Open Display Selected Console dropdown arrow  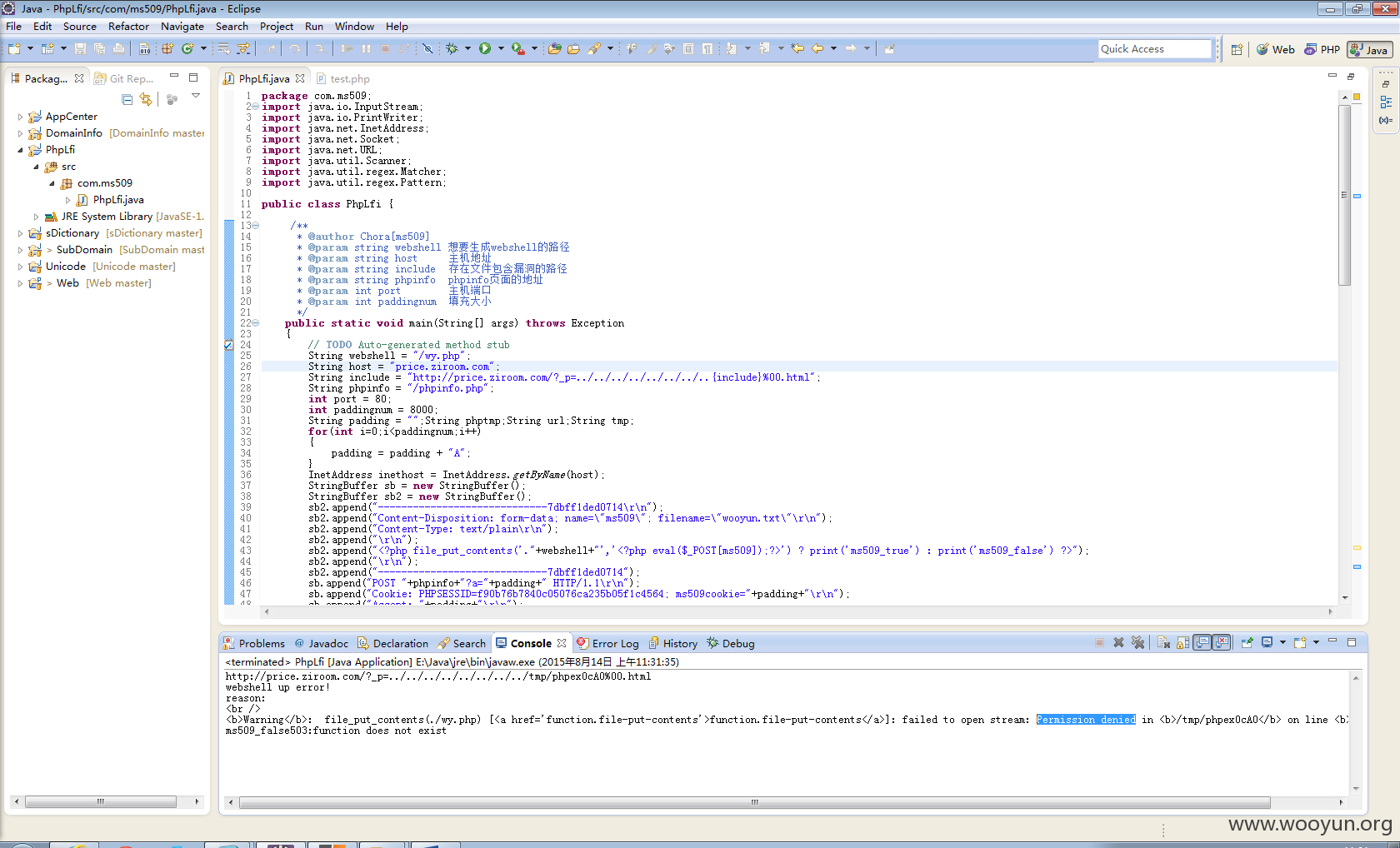[1282, 642]
